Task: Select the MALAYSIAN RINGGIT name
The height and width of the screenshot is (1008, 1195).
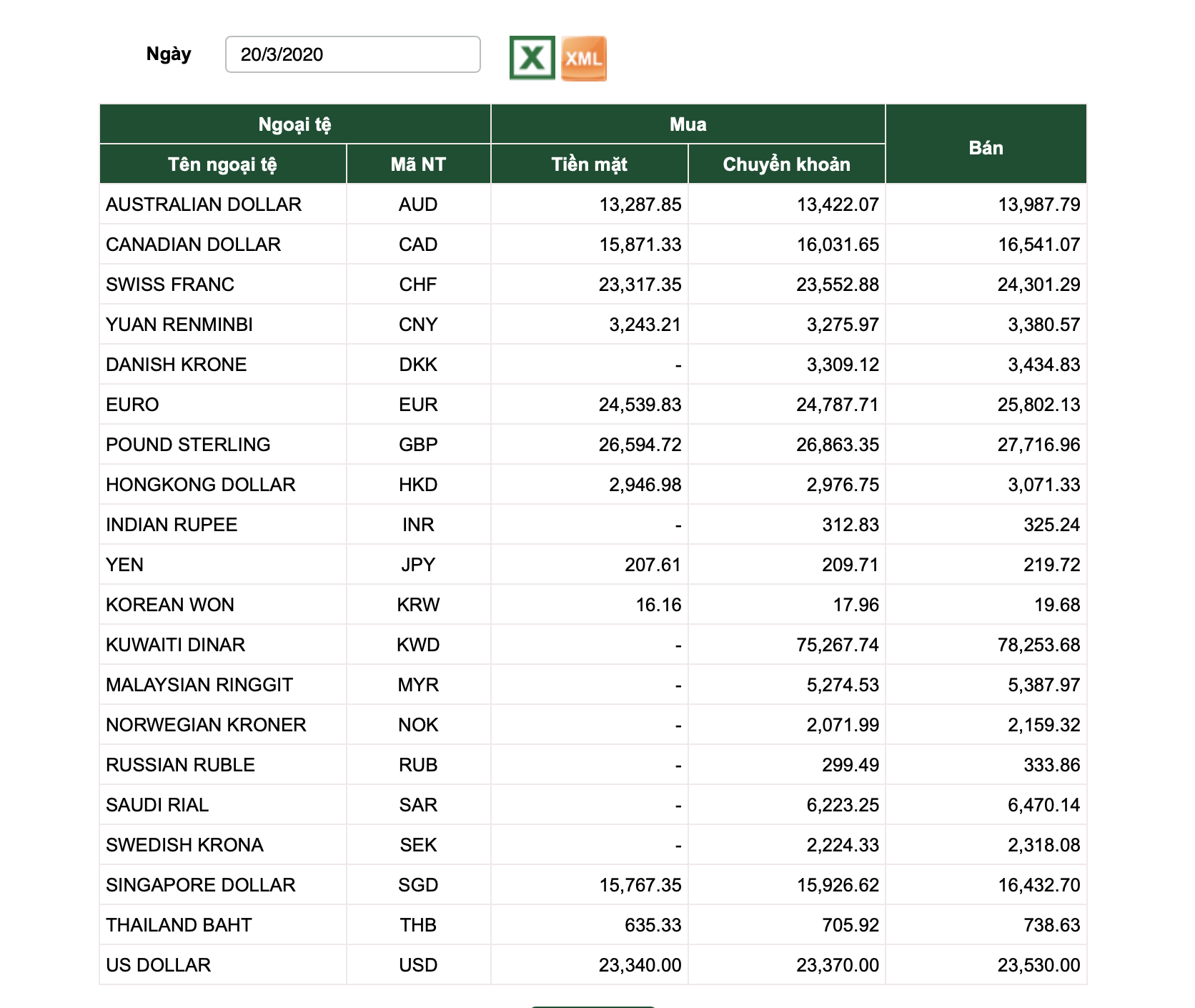Action: tap(199, 685)
